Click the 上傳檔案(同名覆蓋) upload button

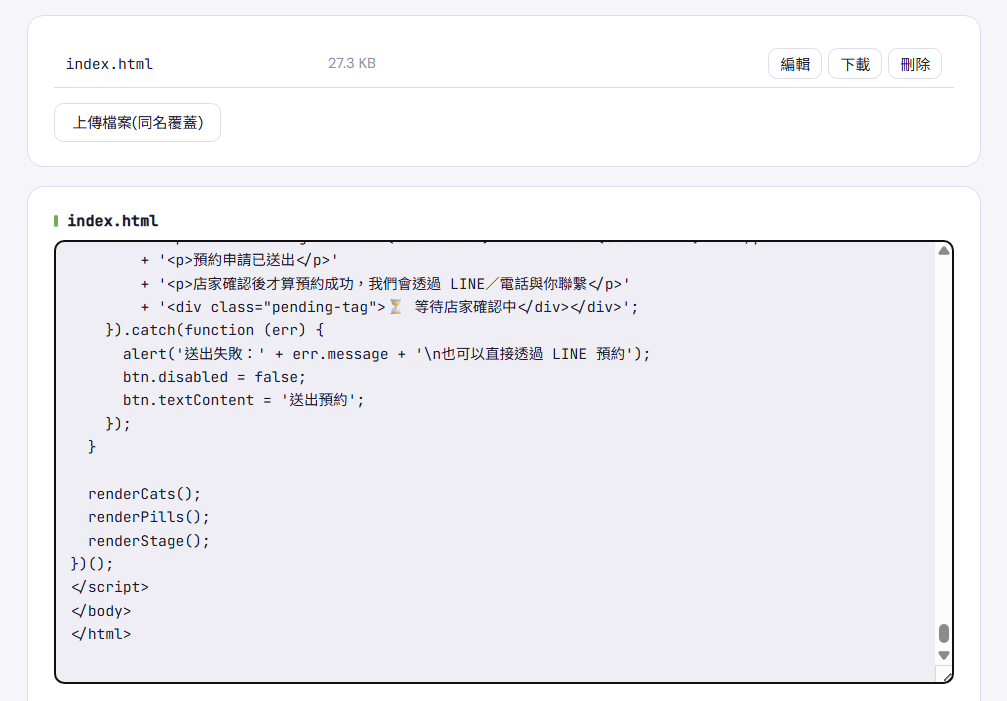tap(137, 122)
